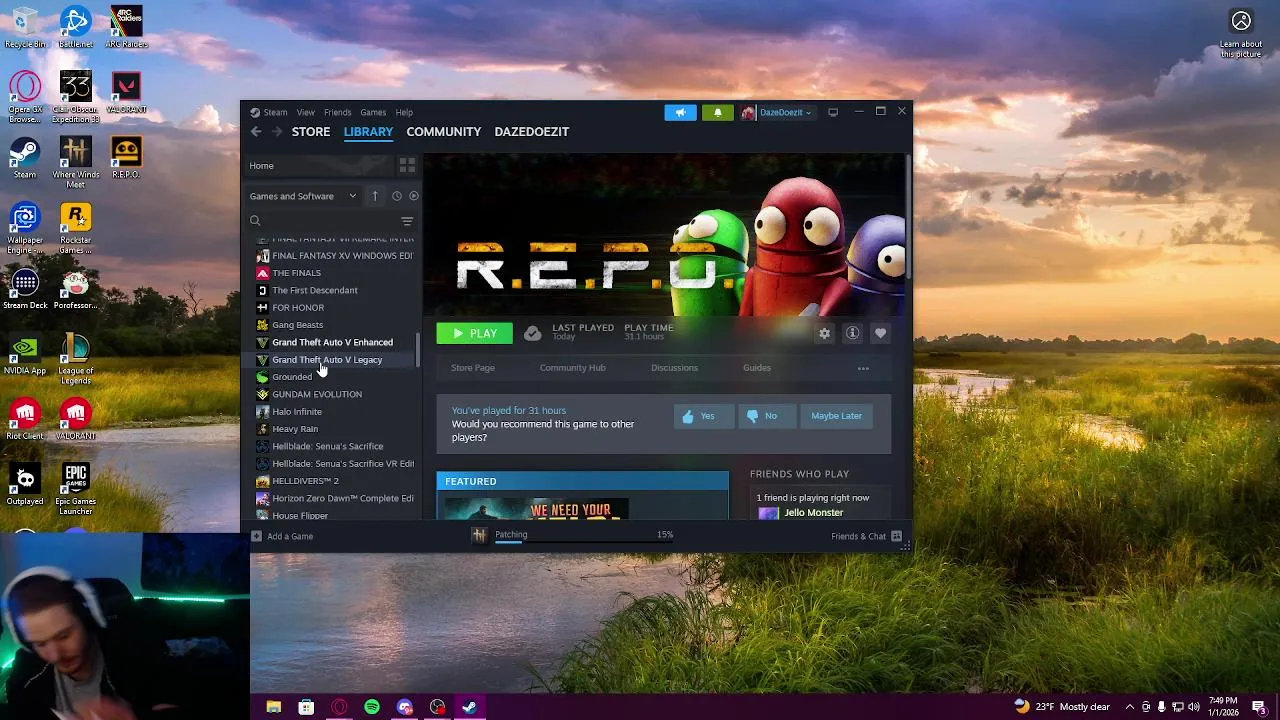Open NVIDIA App desktop icon
This screenshot has height=720, width=1280.
[x=25, y=356]
